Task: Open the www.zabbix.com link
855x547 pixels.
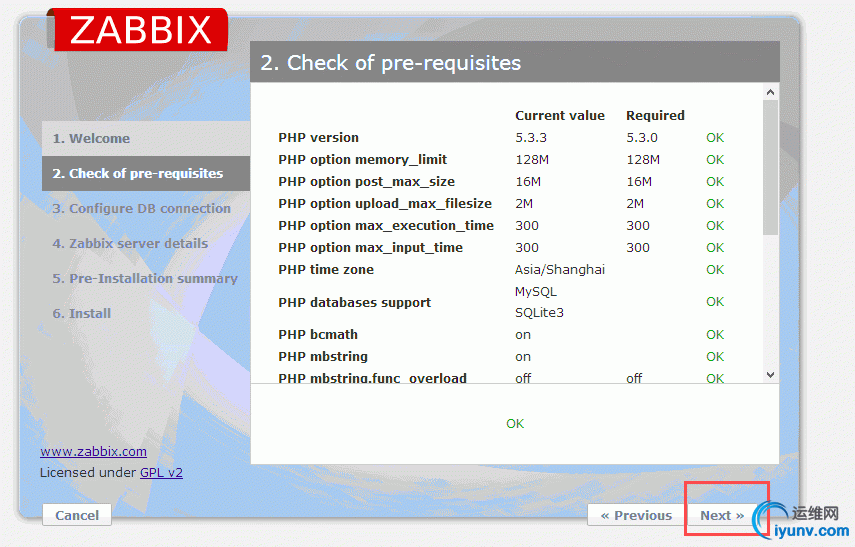Action: coord(93,452)
